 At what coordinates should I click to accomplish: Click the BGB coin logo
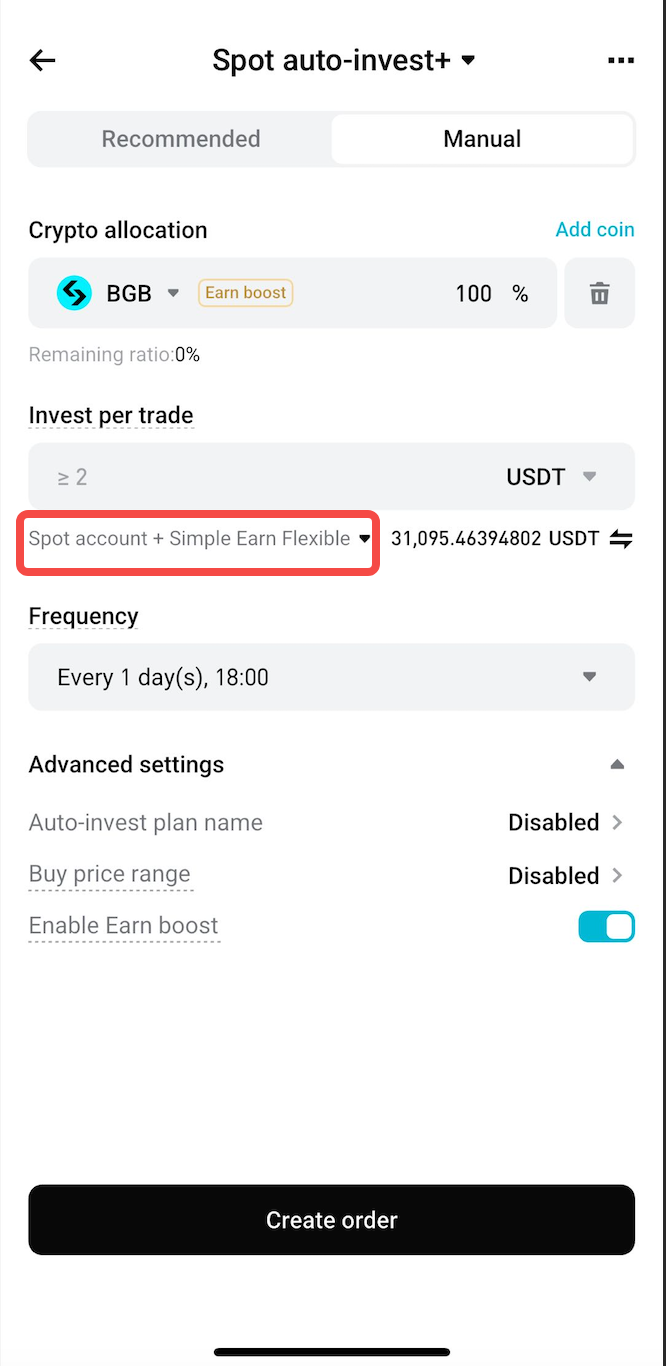pos(73,293)
